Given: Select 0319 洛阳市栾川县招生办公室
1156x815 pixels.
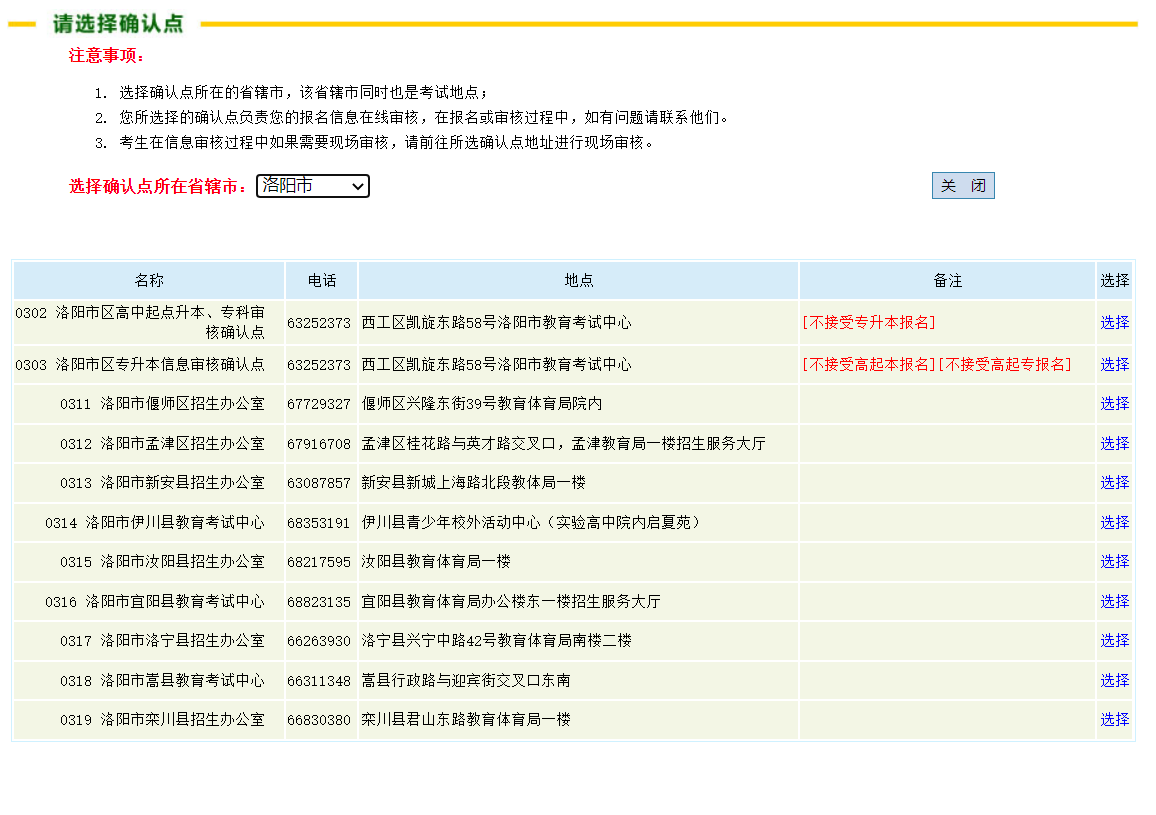Looking at the screenshot, I should tap(1113, 719).
